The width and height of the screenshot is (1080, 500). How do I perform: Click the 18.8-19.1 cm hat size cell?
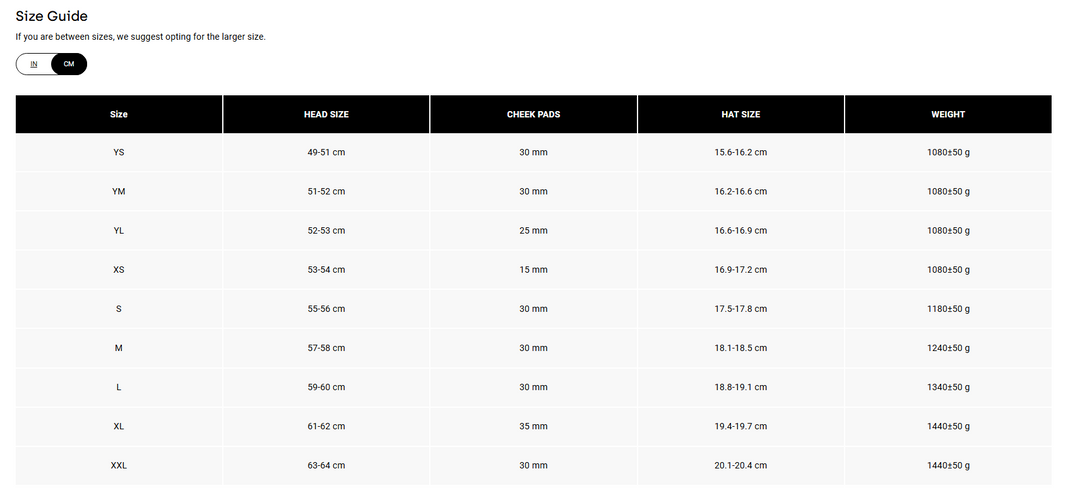741,387
